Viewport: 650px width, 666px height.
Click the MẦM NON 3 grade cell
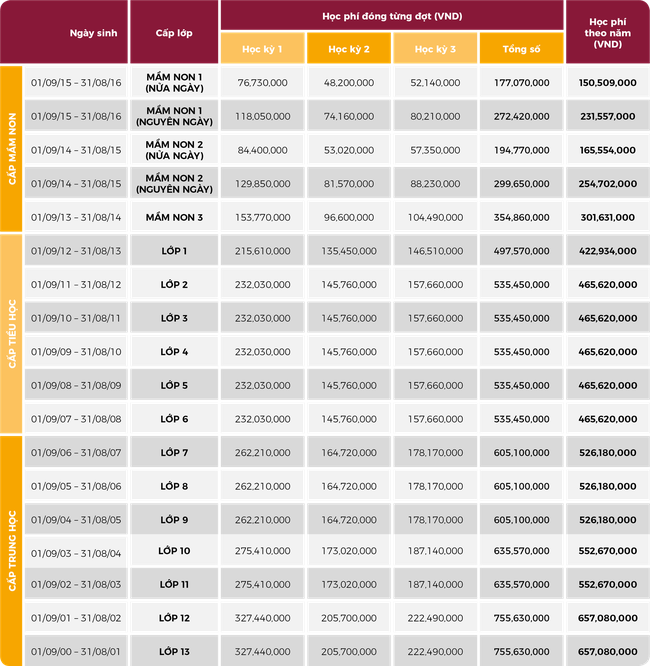tap(173, 217)
